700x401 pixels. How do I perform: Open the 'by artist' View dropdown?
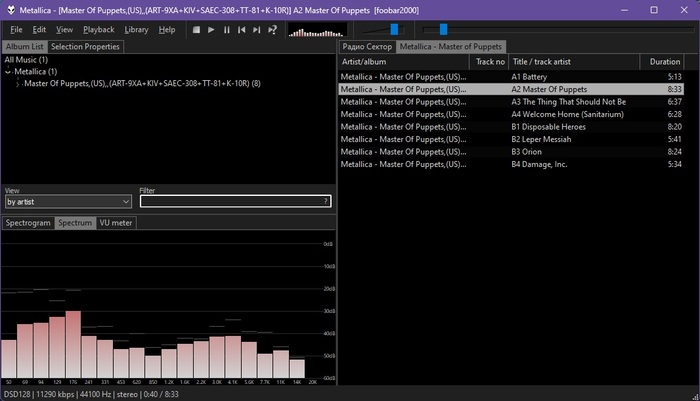(68, 201)
